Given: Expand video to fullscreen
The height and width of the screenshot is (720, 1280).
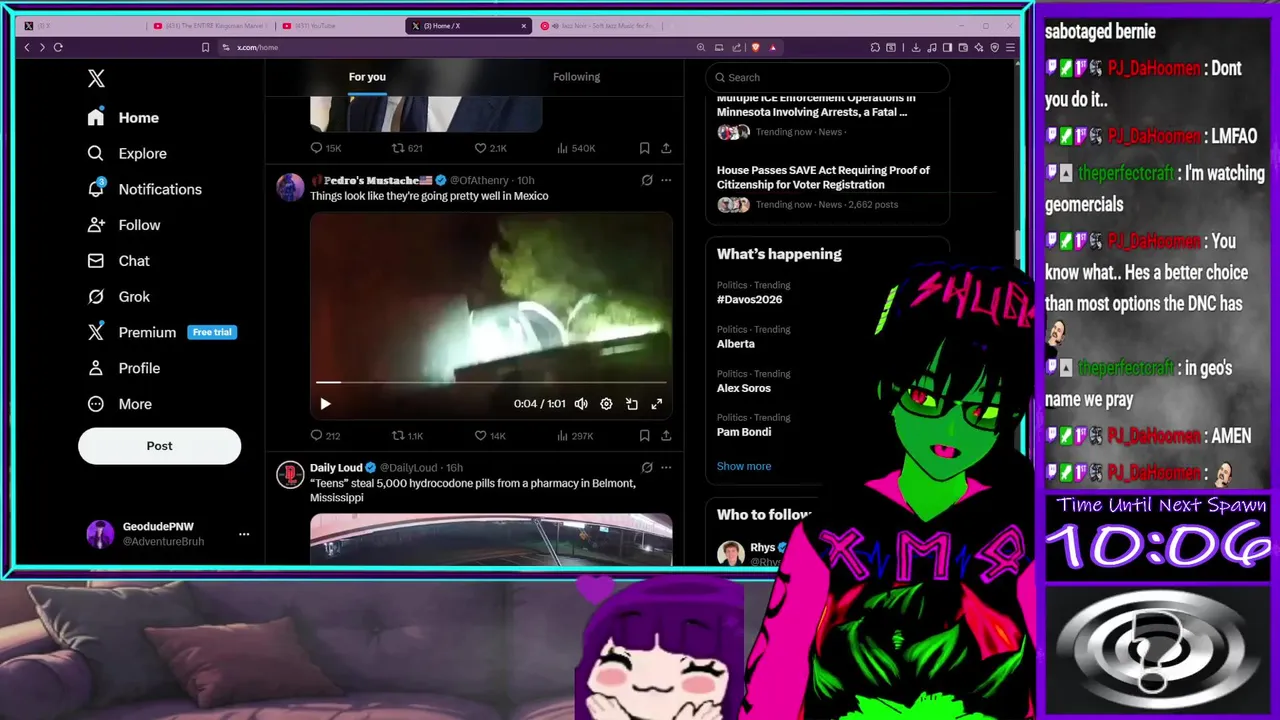Looking at the screenshot, I should (657, 404).
